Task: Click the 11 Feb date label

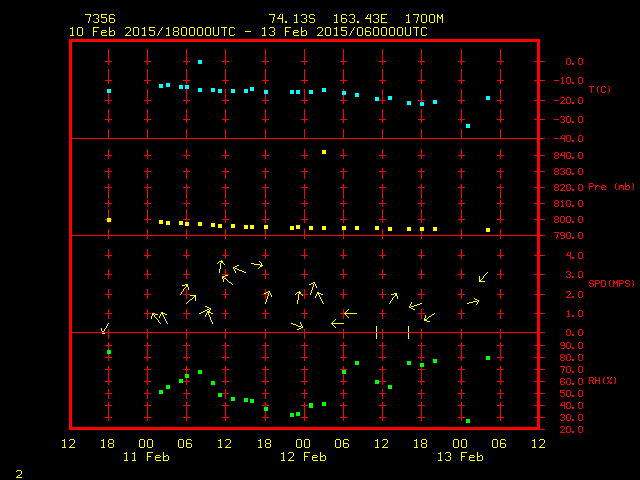Action: coord(146,456)
